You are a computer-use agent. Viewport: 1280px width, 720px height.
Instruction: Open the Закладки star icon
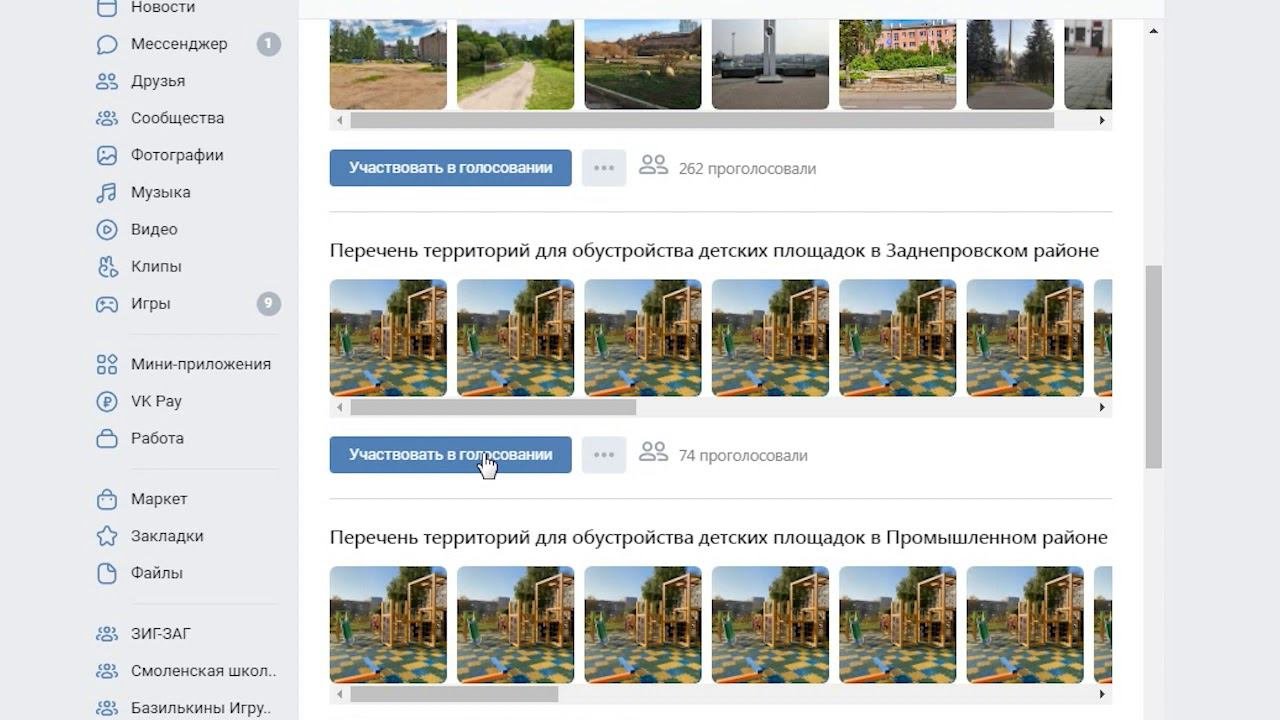point(107,536)
